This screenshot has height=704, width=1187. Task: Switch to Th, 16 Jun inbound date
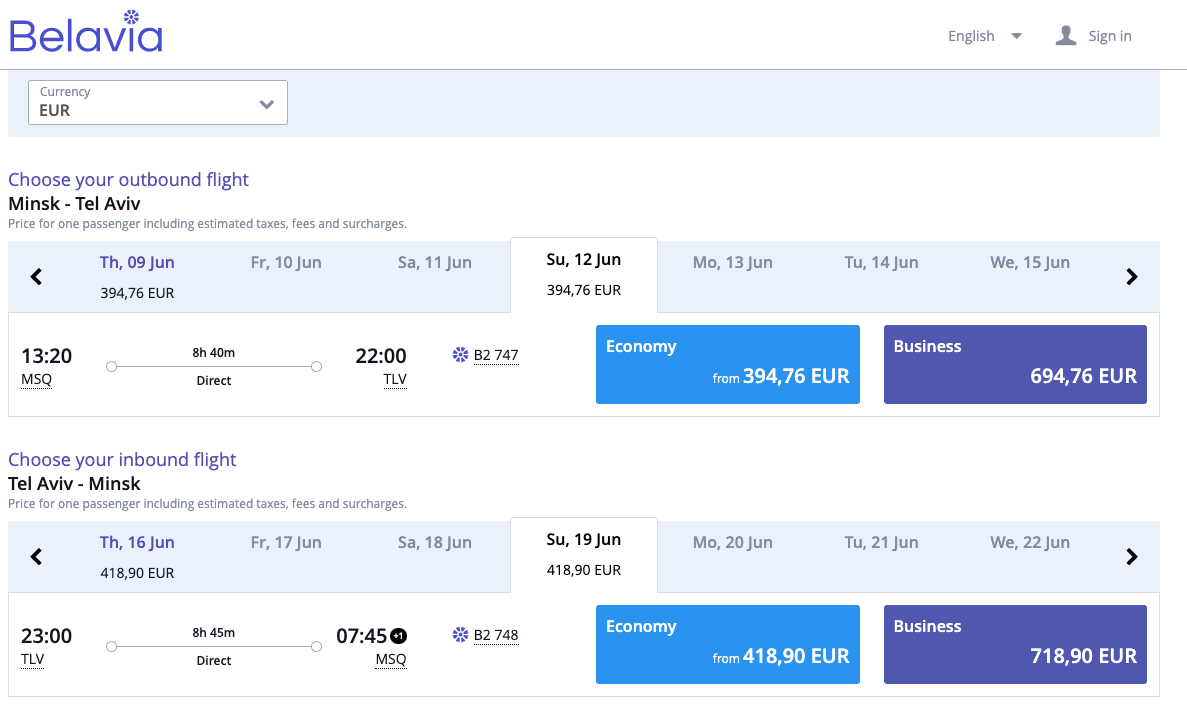point(137,556)
